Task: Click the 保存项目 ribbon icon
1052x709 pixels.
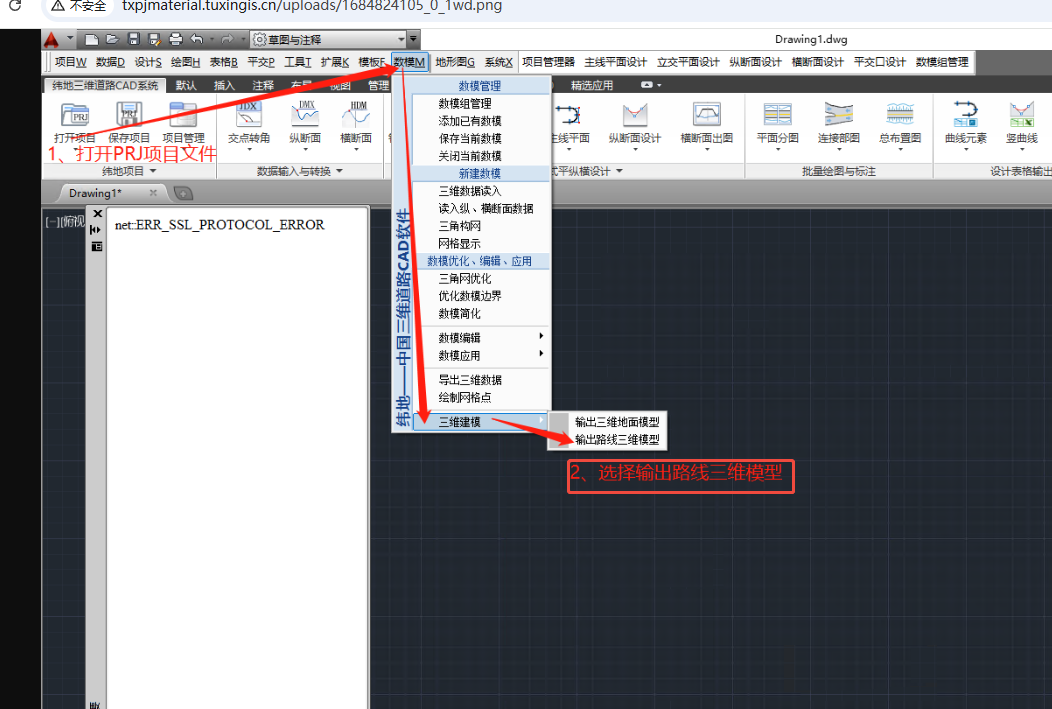Action: (x=129, y=116)
